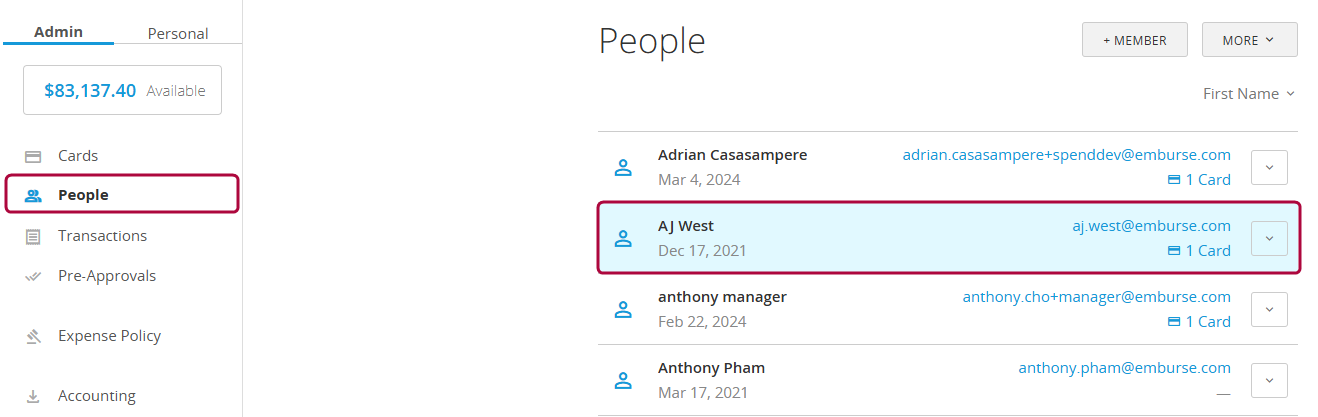Click the People icon in sidebar
The height and width of the screenshot is (417, 1318).
pyautogui.click(x=33, y=195)
